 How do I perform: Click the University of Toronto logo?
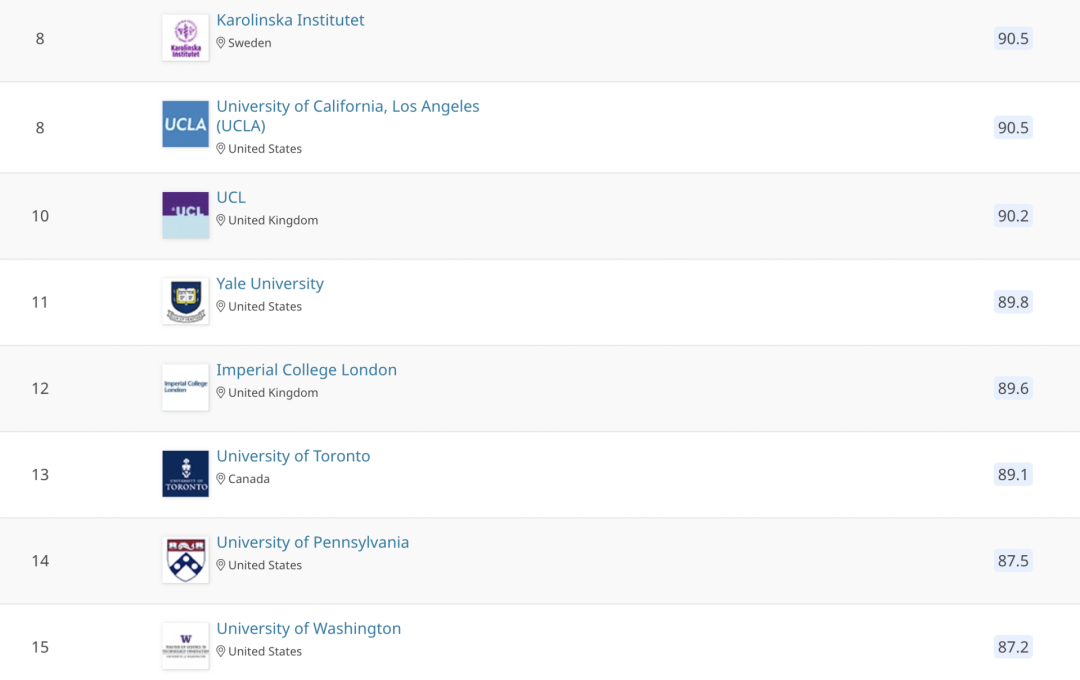(x=185, y=473)
